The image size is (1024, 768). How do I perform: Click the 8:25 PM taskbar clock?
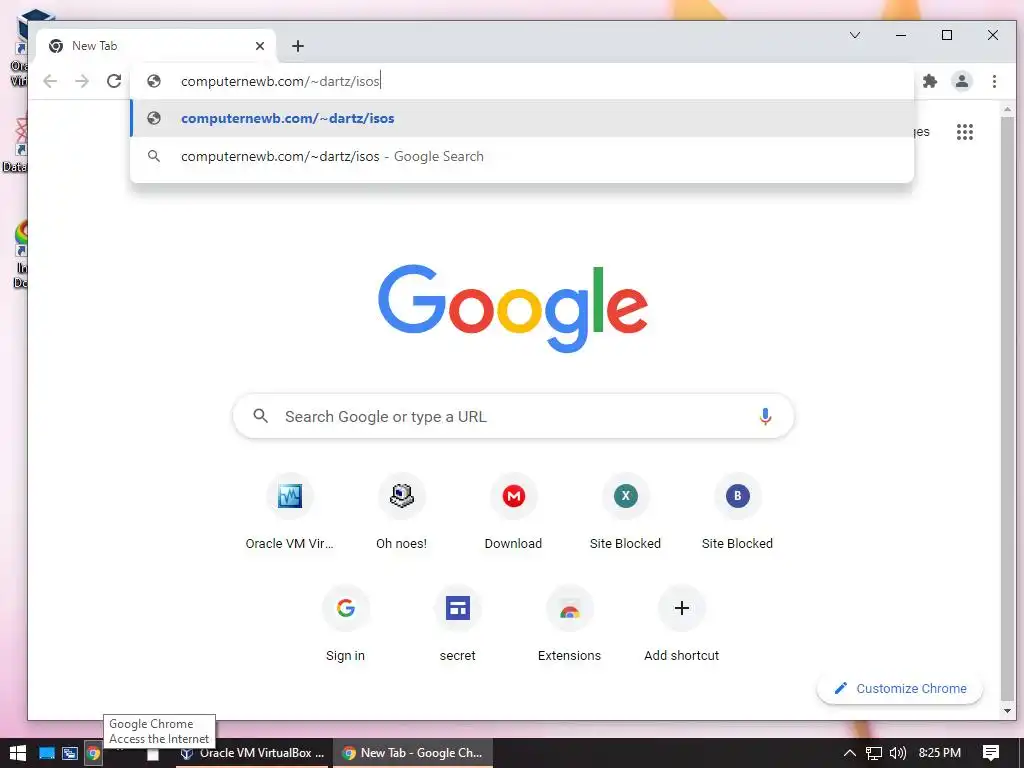click(940, 753)
